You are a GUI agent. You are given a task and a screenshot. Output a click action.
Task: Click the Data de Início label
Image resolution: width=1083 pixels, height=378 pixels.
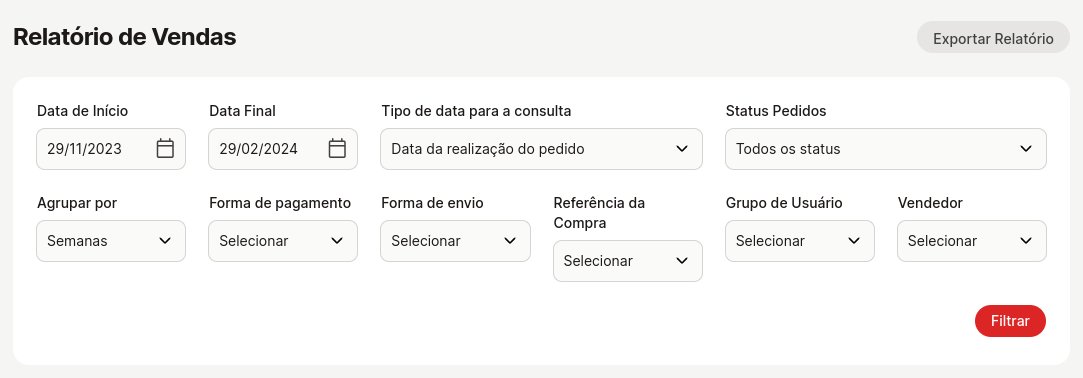click(x=82, y=111)
